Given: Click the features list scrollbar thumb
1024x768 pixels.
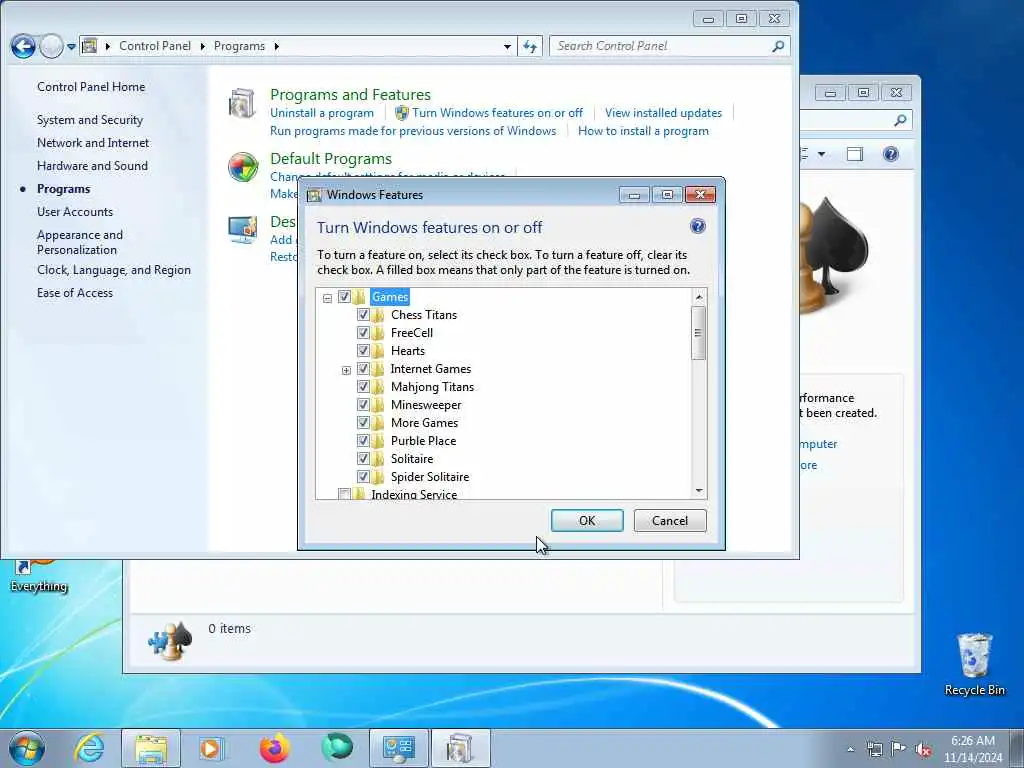Looking at the screenshot, I should [x=698, y=333].
